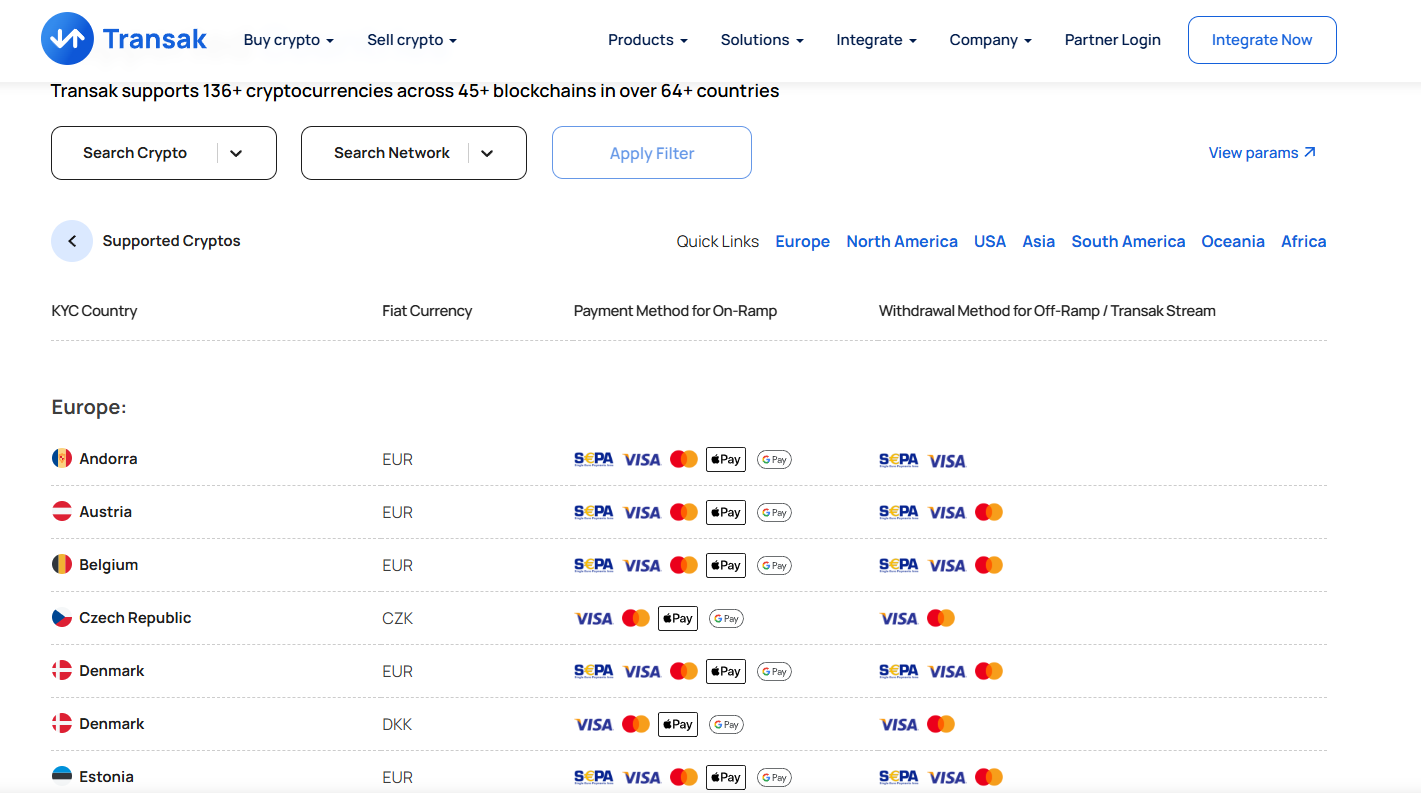Click the Andorra flag icon
The height and width of the screenshot is (793, 1421).
point(62,458)
